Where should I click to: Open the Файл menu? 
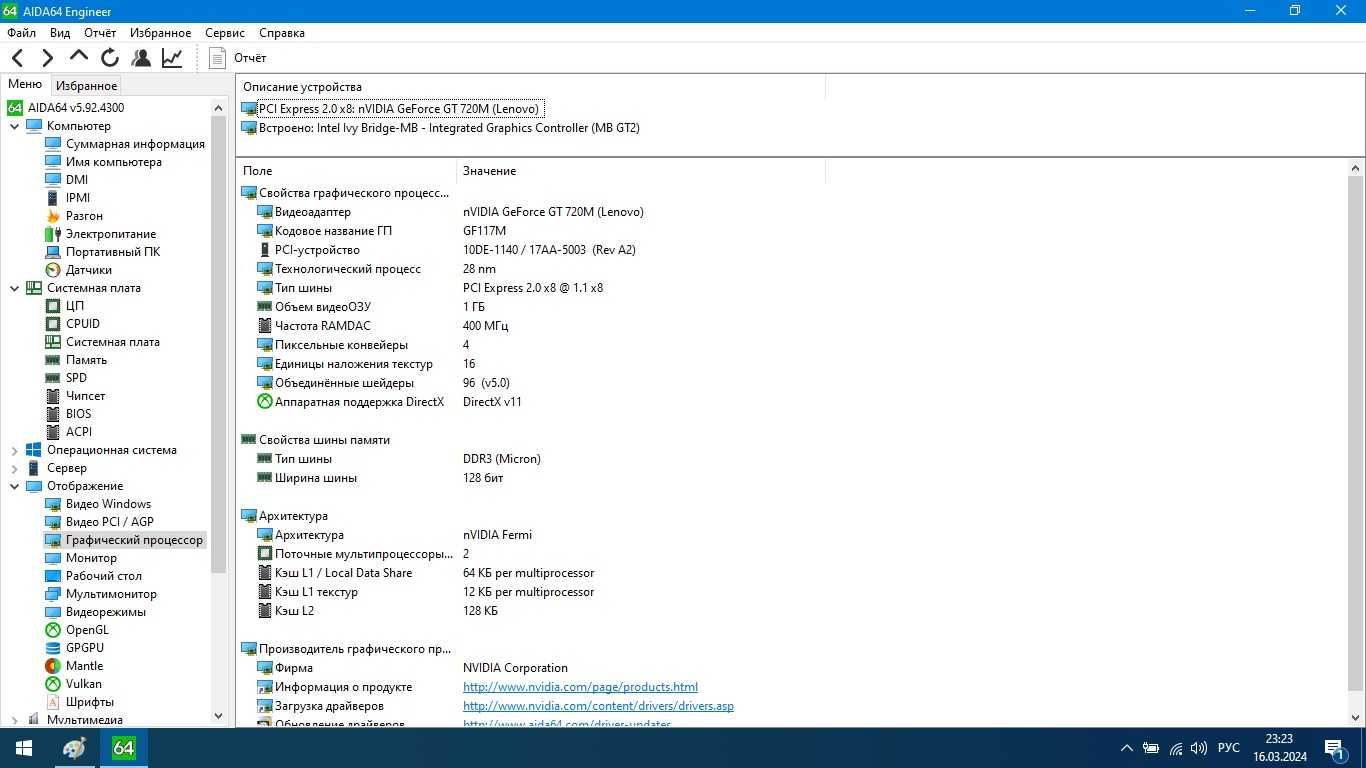pos(21,33)
